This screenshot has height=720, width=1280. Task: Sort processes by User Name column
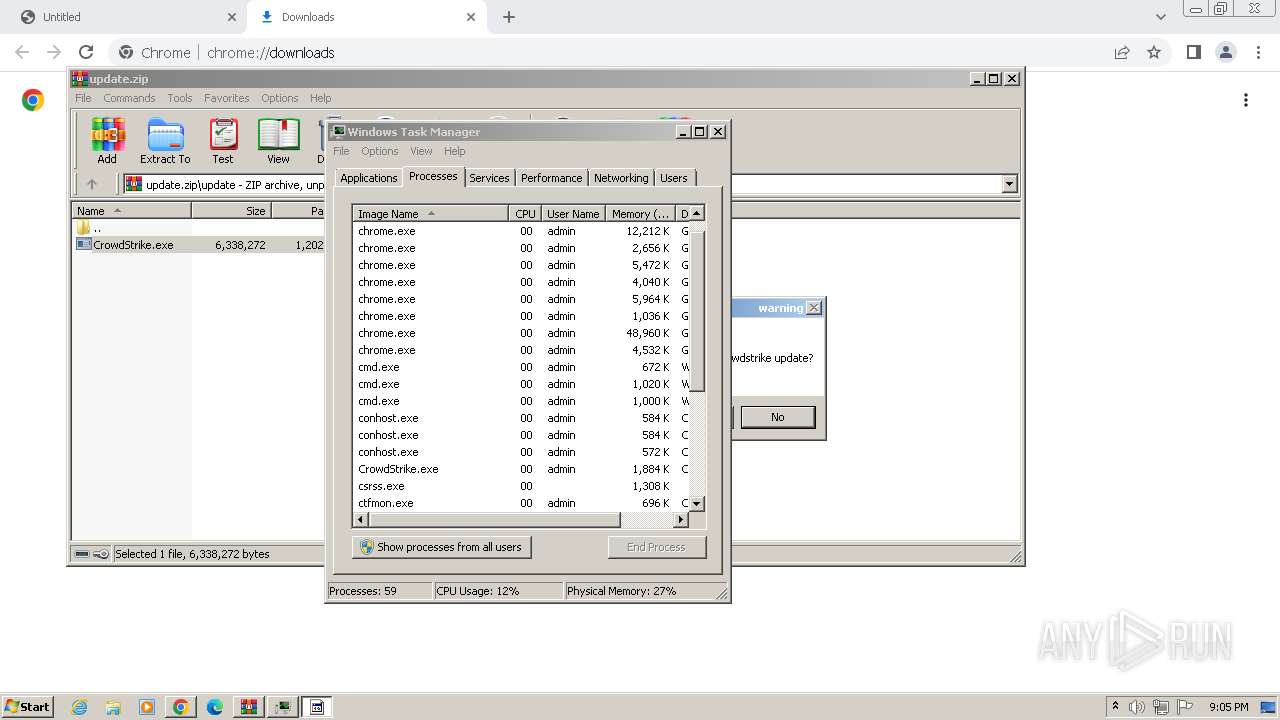(573, 214)
